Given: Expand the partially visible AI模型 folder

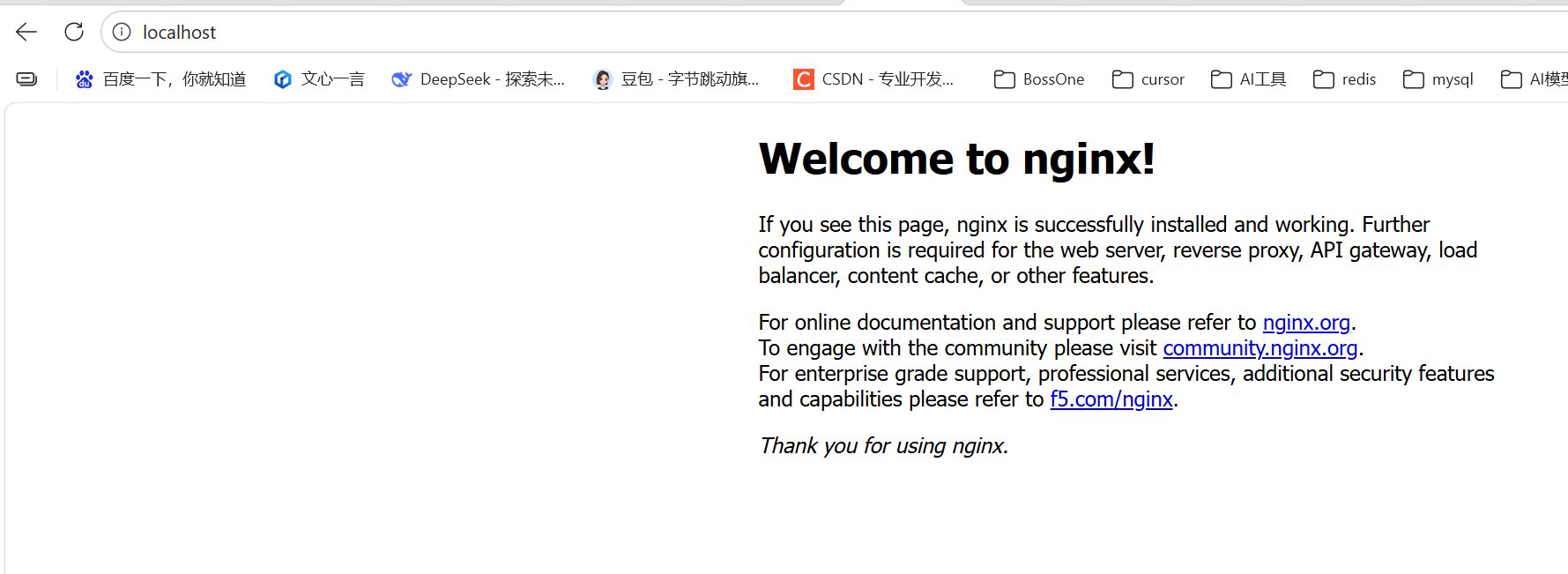Looking at the screenshot, I should [1535, 79].
